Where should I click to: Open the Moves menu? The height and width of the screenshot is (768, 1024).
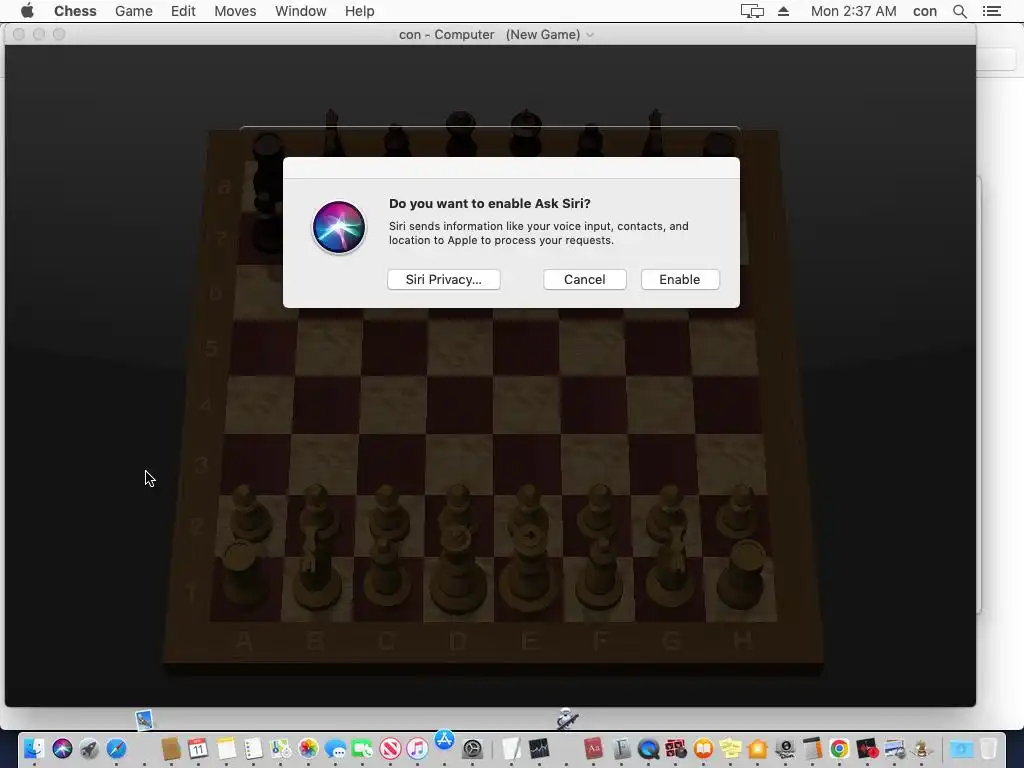[x=235, y=11]
